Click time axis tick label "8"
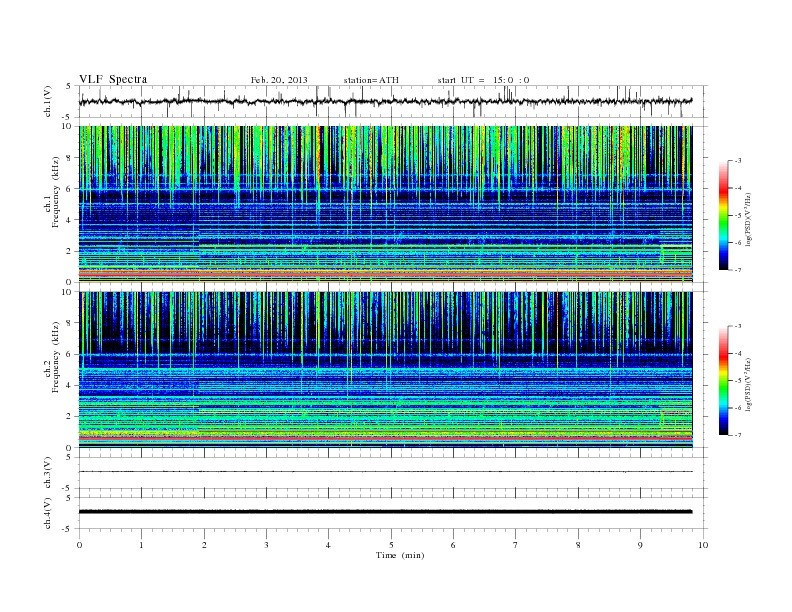The width and height of the screenshot is (792, 612). point(578,545)
